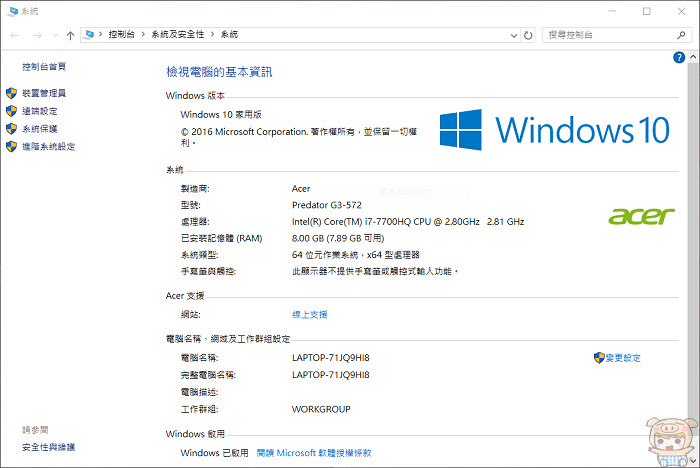
Task: Click the 64 位元作業系統 system type value
Action: [356, 255]
